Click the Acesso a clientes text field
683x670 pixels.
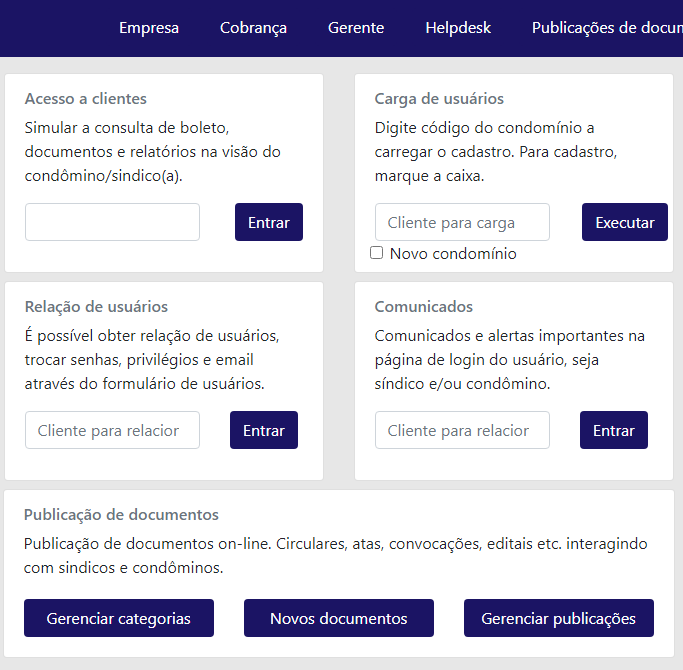(112, 222)
